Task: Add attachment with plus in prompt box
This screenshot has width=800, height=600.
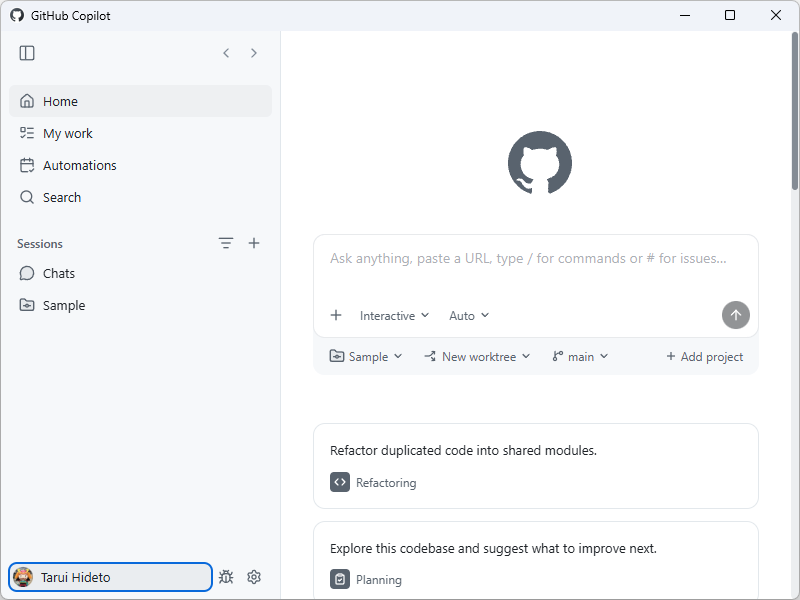Action: pyautogui.click(x=336, y=315)
